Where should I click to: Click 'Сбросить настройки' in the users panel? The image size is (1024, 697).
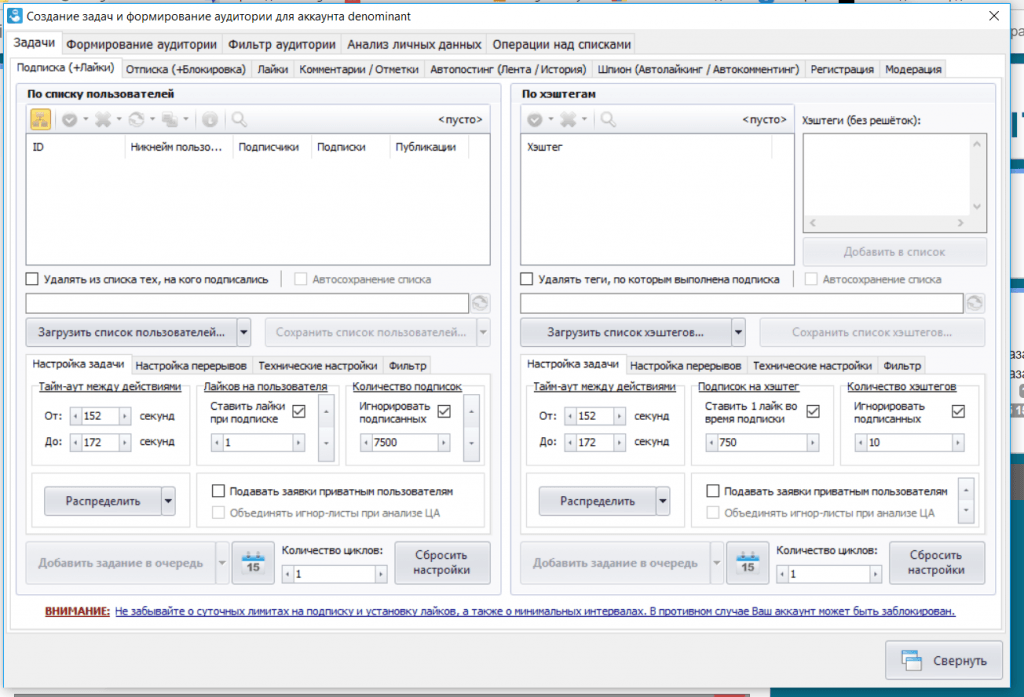(x=442, y=563)
